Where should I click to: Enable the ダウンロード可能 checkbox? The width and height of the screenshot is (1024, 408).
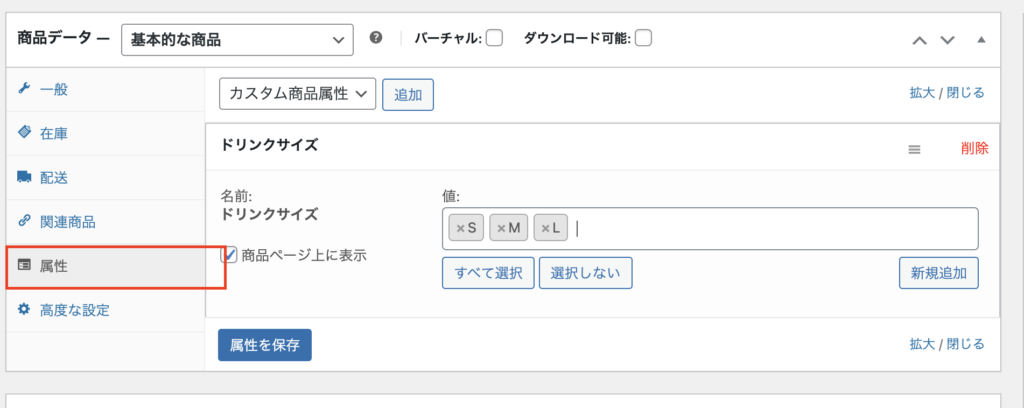point(643,39)
